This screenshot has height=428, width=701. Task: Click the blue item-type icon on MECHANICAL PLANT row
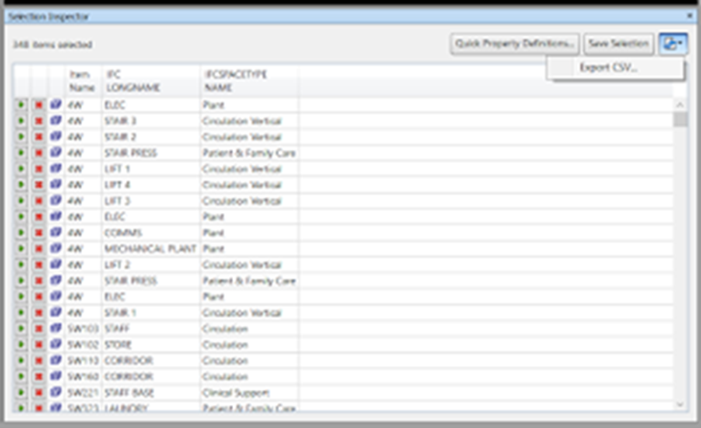(56, 248)
